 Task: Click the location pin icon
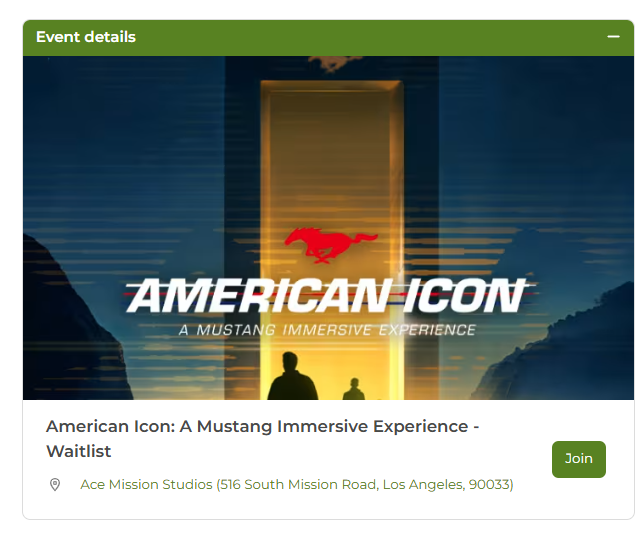coord(55,484)
